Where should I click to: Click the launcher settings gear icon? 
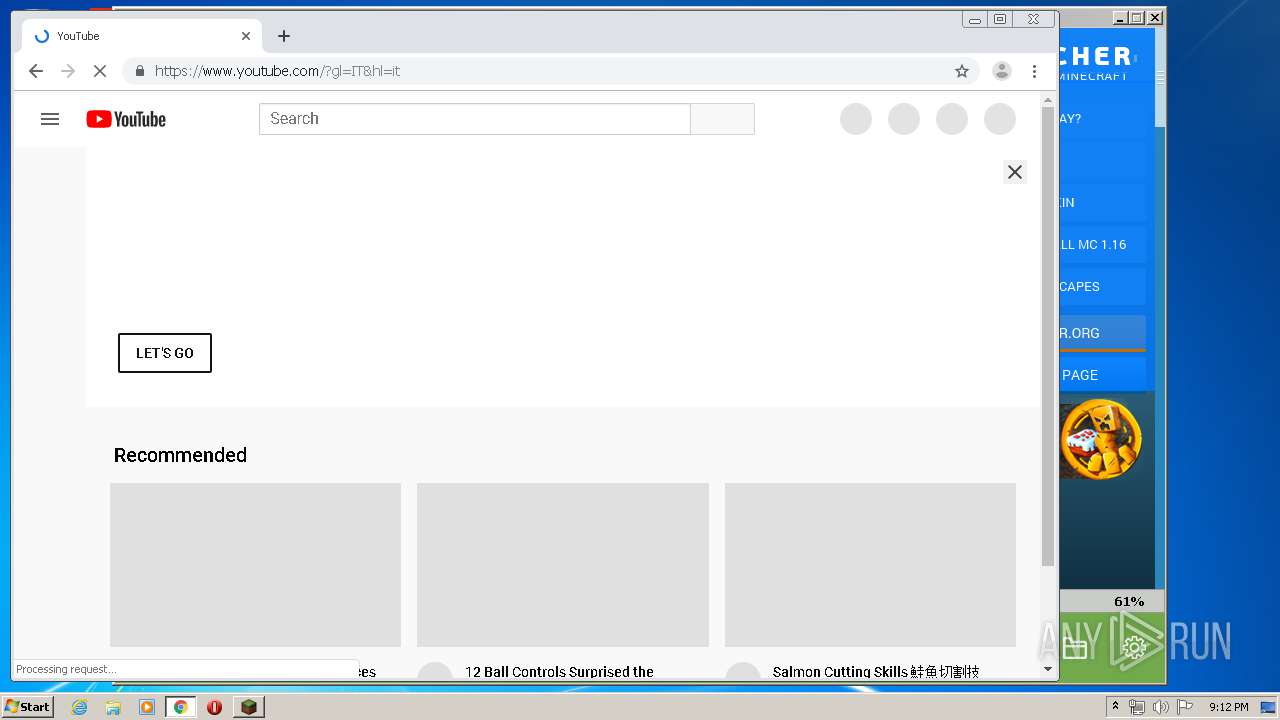pos(1134,648)
